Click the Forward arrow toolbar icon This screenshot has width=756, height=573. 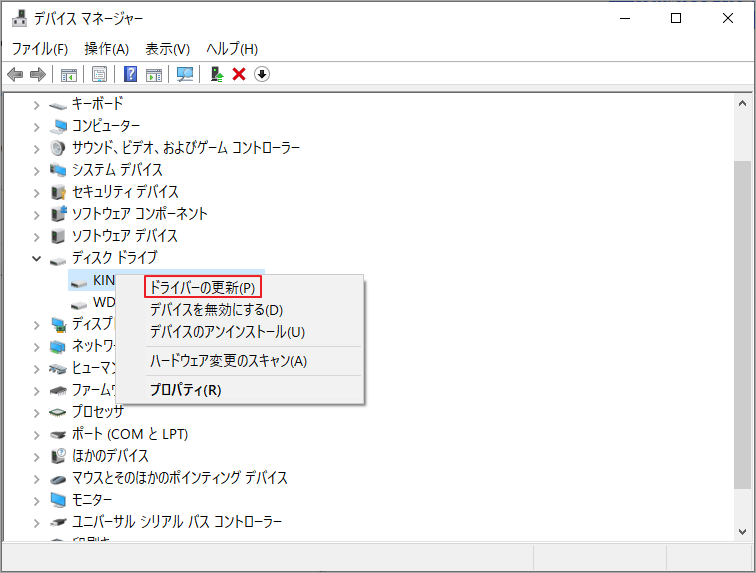(x=38, y=74)
